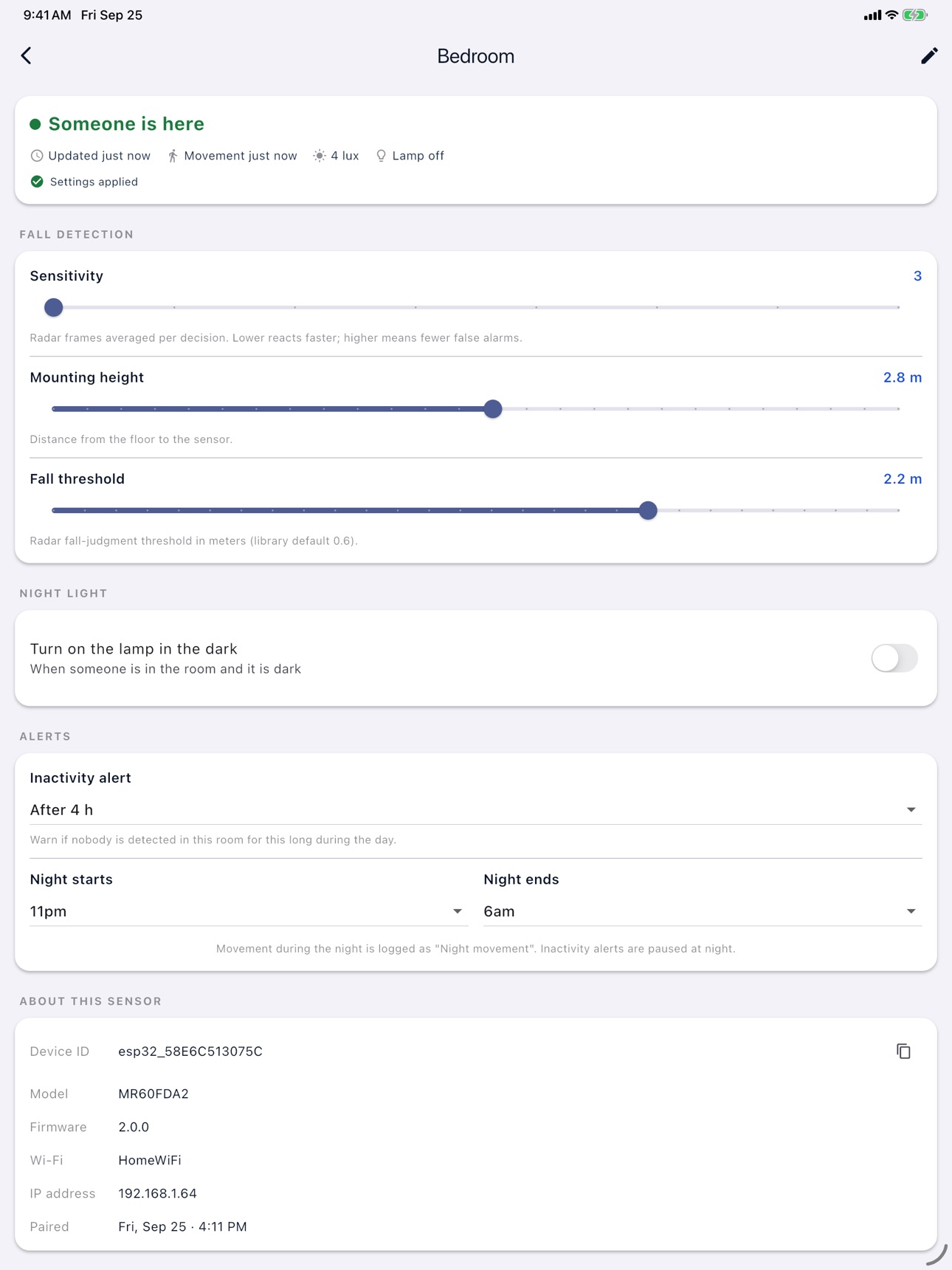The width and height of the screenshot is (952, 1270).
Task: Tap the Bedroom page title
Action: (476, 56)
